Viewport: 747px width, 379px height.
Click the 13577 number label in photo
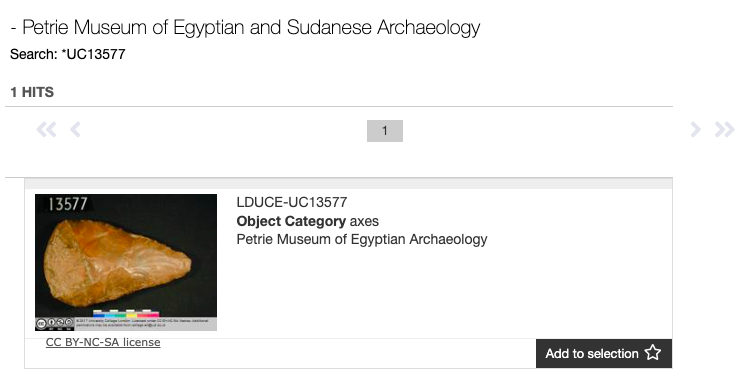pyautogui.click(x=68, y=204)
